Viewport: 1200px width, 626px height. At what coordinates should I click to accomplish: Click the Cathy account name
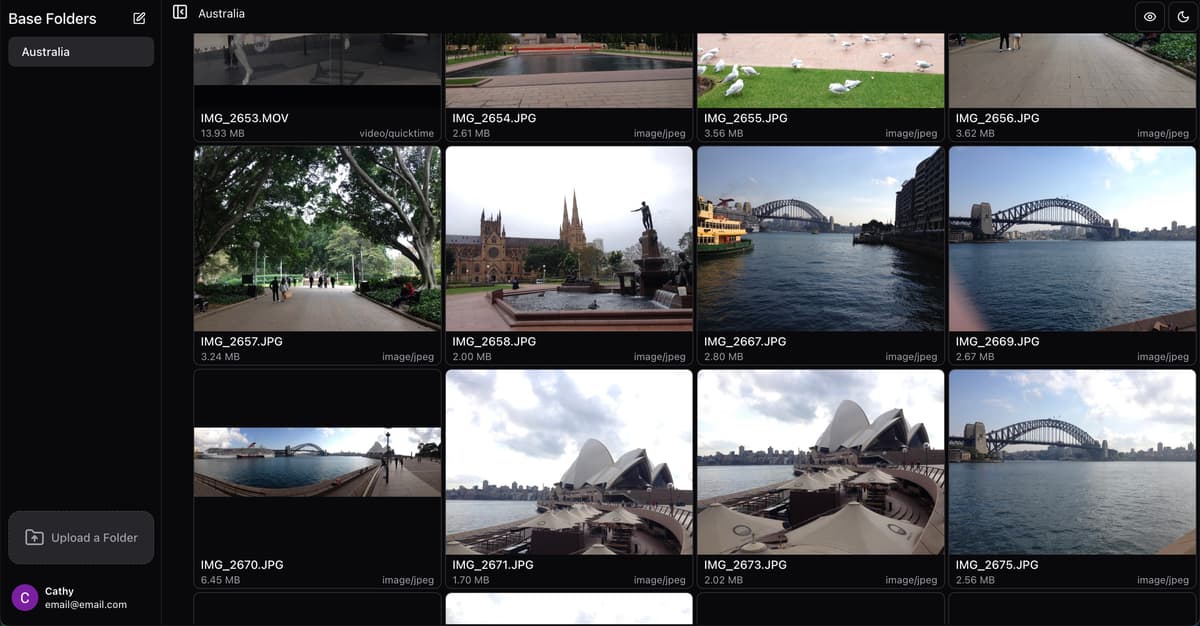[x=59, y=591]
